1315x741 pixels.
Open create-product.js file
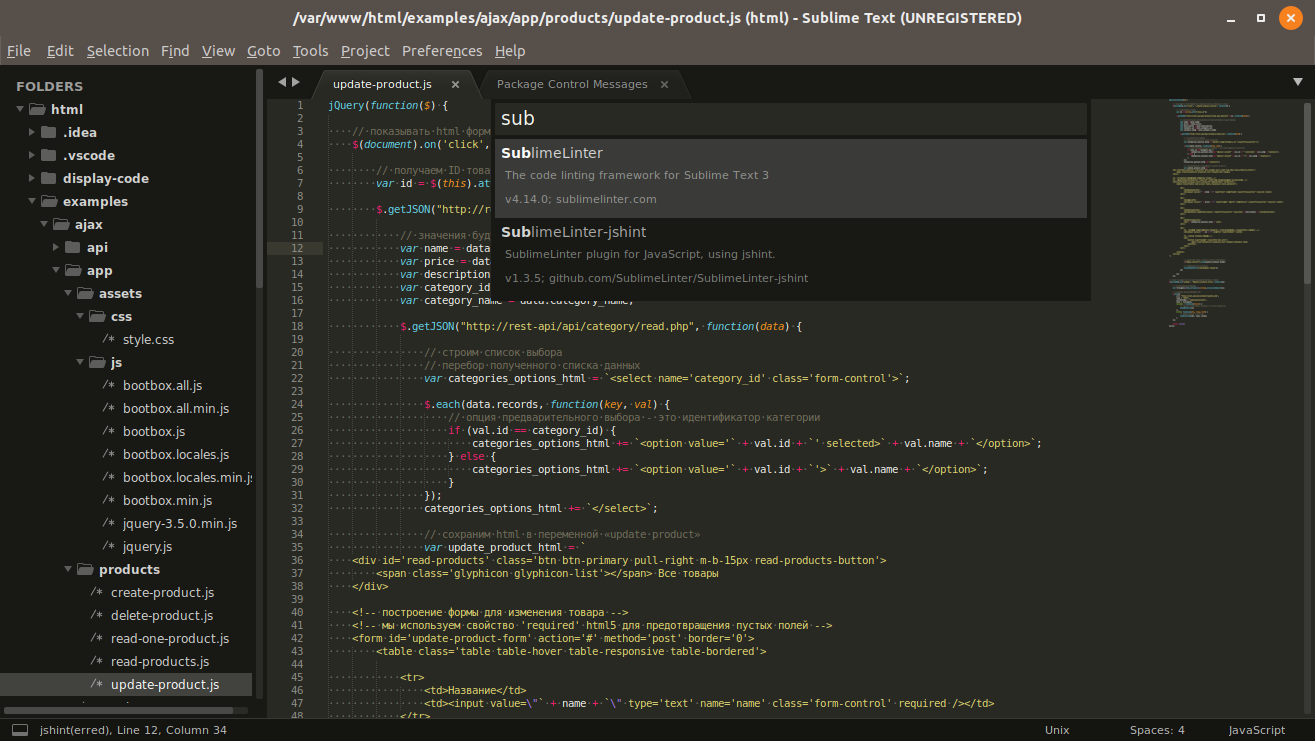(162, 592)
